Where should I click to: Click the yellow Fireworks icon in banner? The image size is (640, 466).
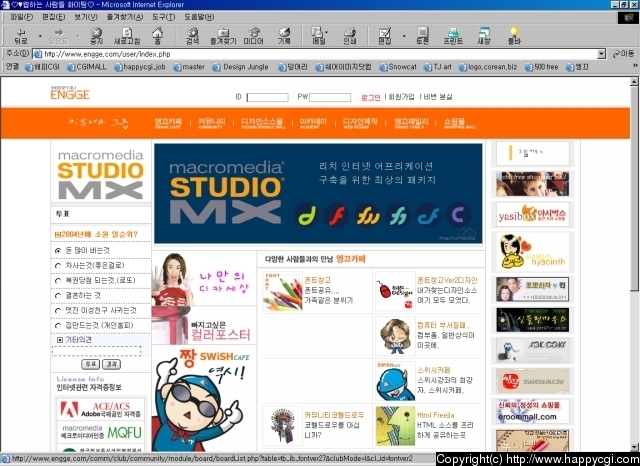pyautogui.click(x=367, y=215)
